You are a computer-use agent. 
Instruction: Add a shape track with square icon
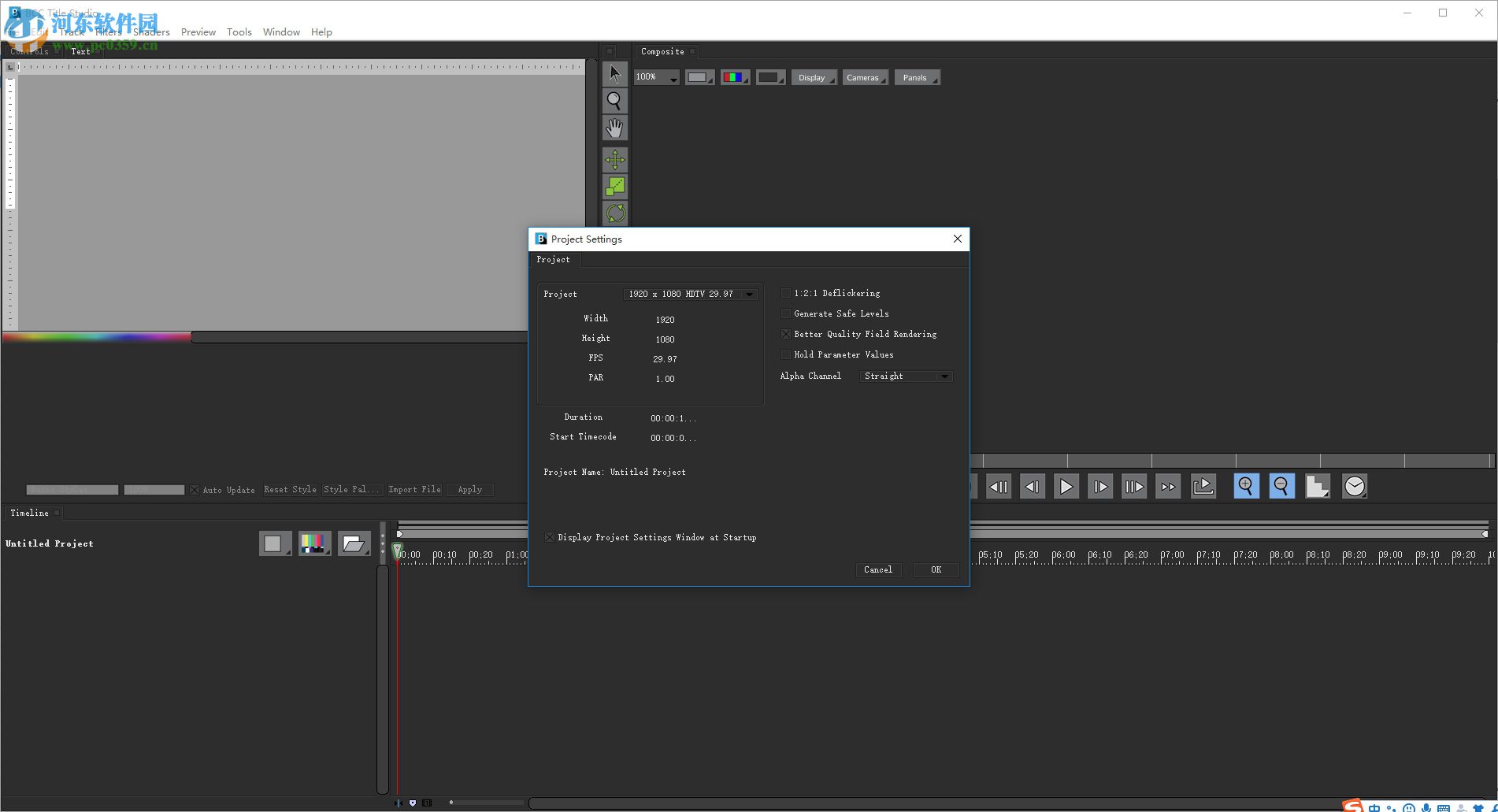[275, 543]
